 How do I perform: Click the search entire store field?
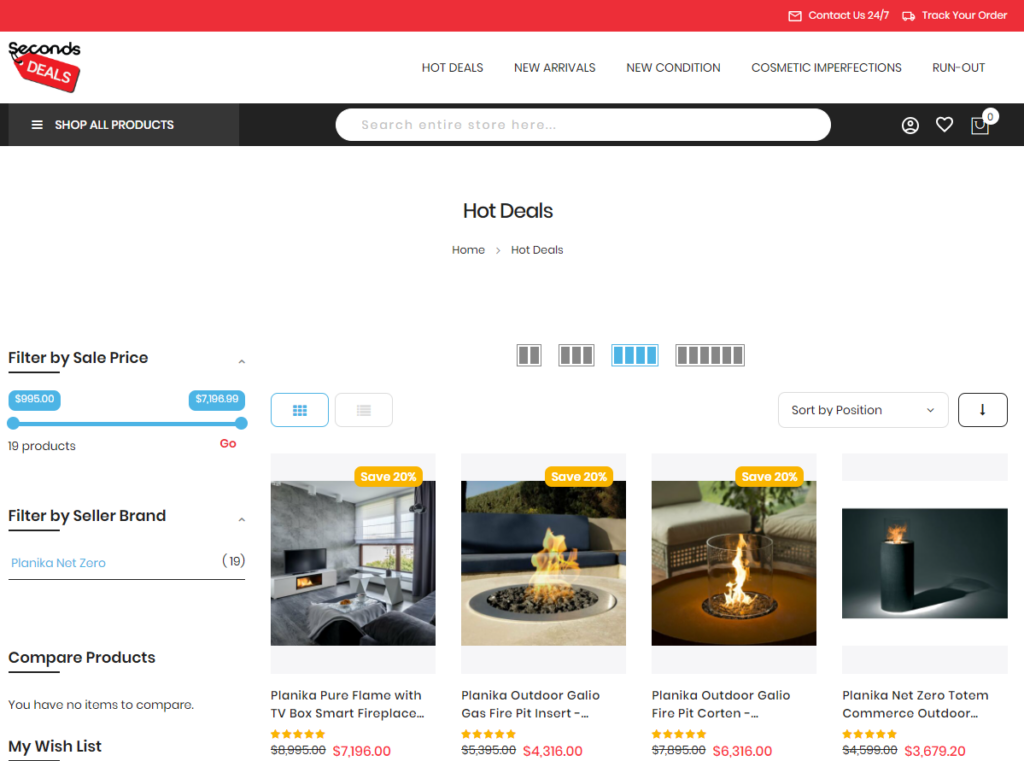(x=582, y=125)
